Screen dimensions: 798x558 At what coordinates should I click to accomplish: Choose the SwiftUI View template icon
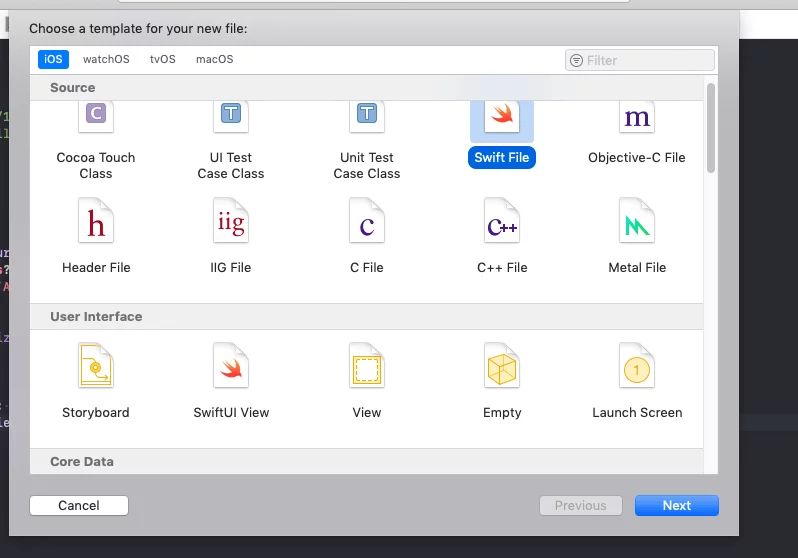point(231,366)
